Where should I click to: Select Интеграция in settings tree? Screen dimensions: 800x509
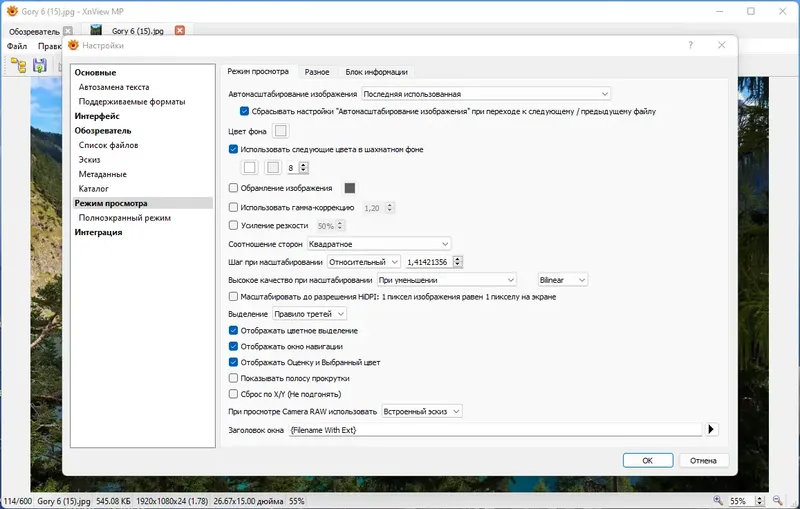[x=98, y=232]
